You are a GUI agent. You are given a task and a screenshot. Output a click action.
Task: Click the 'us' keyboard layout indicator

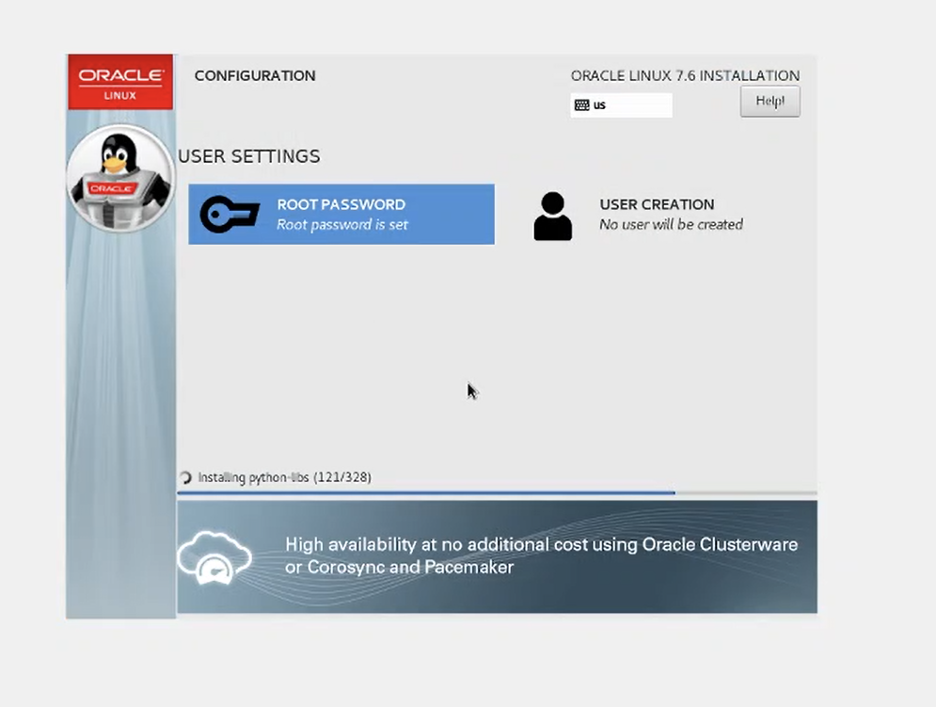600,105
